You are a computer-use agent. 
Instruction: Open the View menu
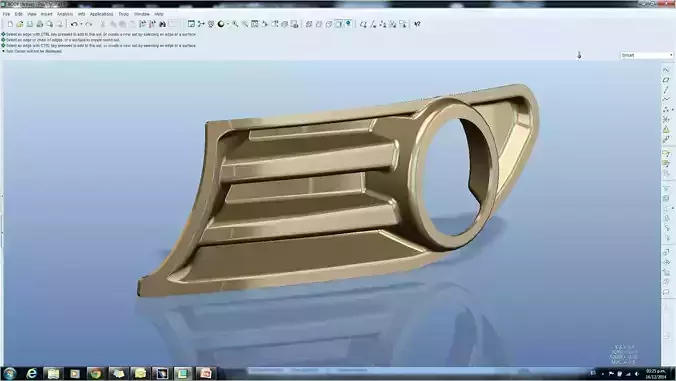tap(32, 14)
